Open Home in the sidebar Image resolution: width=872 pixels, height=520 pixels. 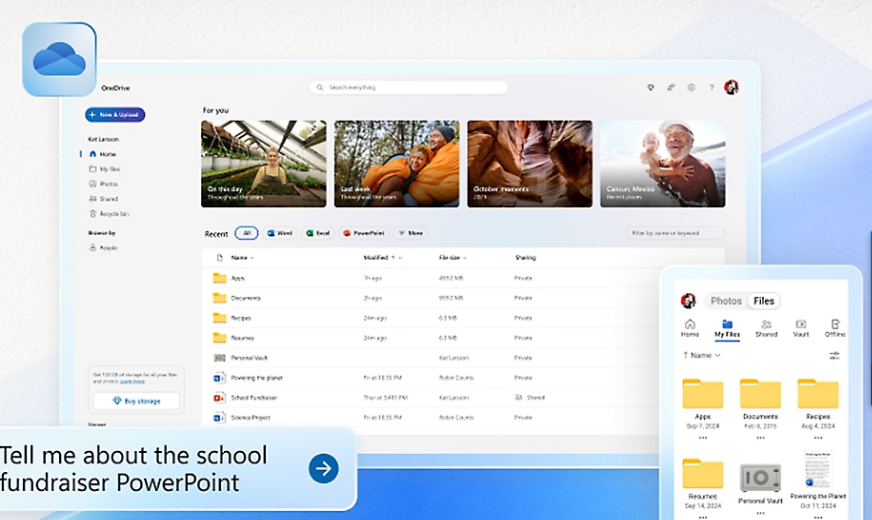click(x=102, y=154)
